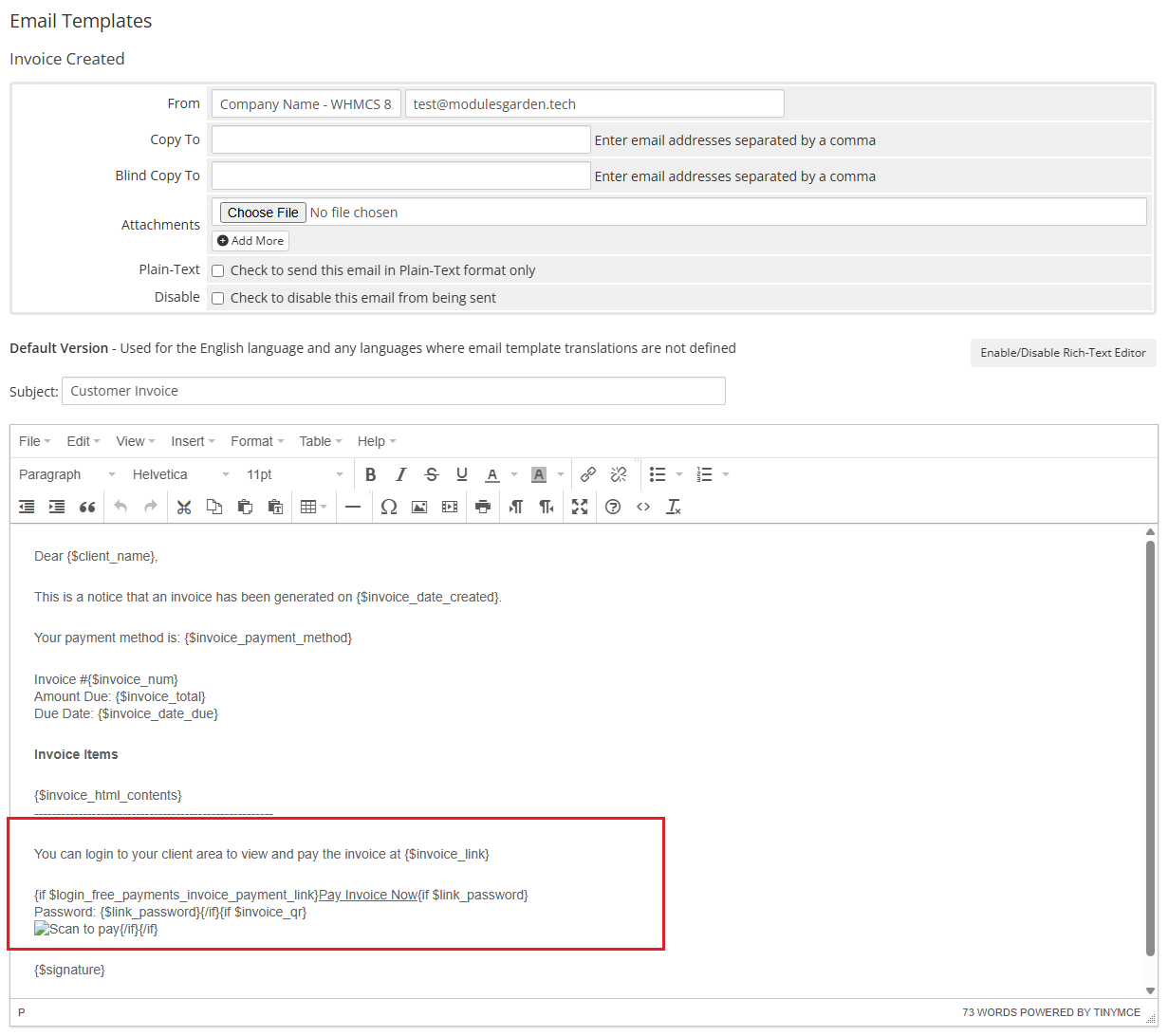Click the Subject input field
1168x1036 pixels.
coord(394,391)
